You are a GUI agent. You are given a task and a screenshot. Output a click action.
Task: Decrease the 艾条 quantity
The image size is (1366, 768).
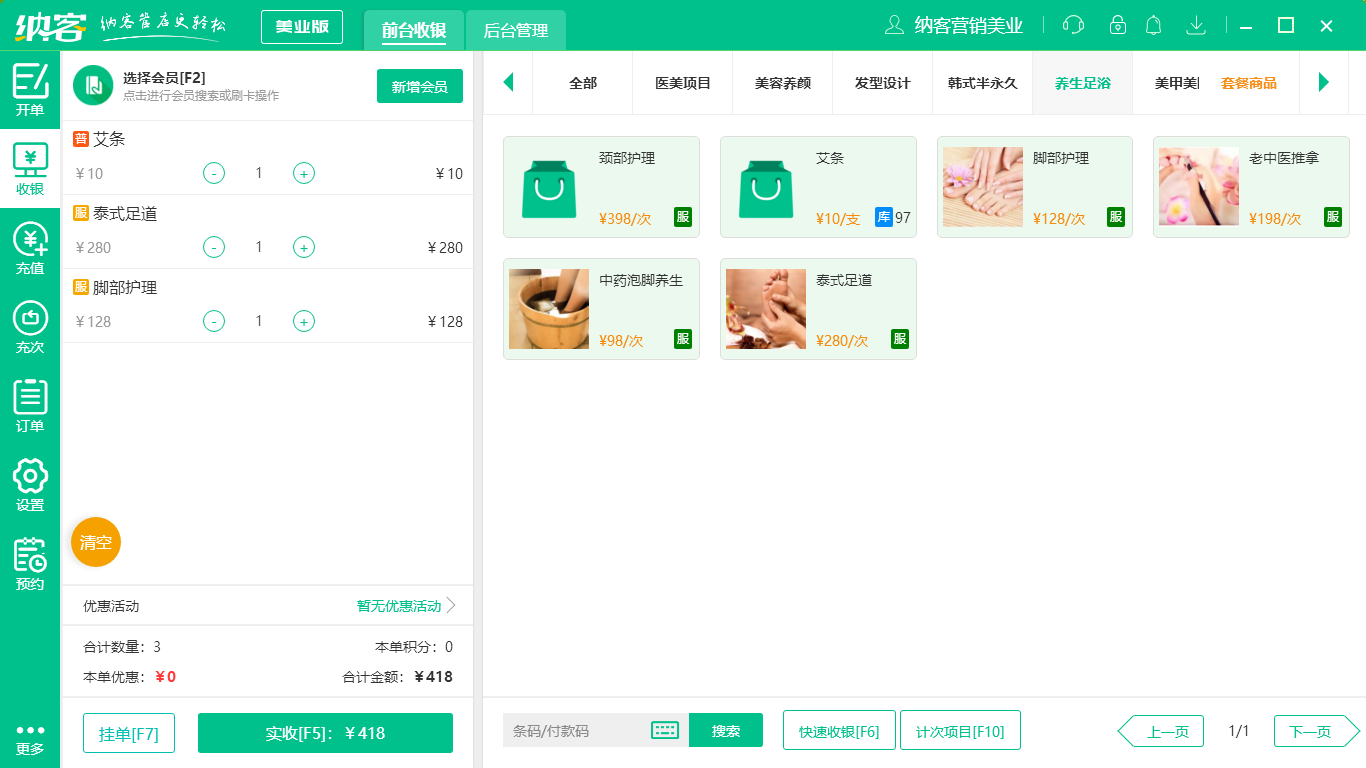pos(214,173)
